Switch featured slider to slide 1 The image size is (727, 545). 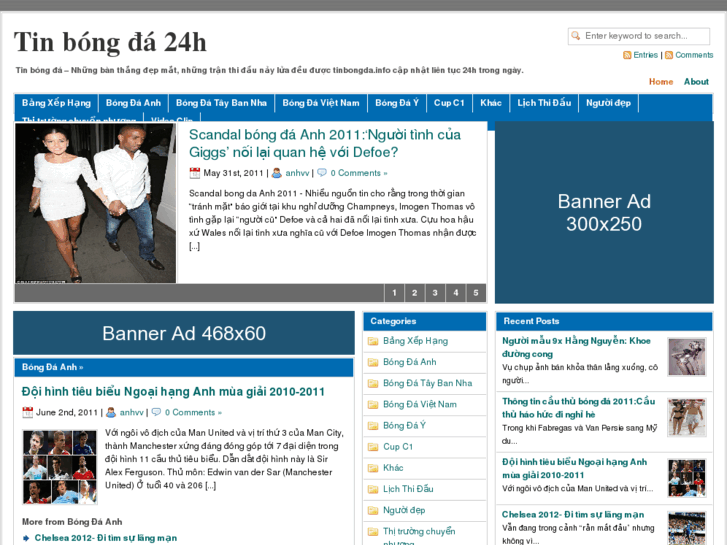coord(394,293)
